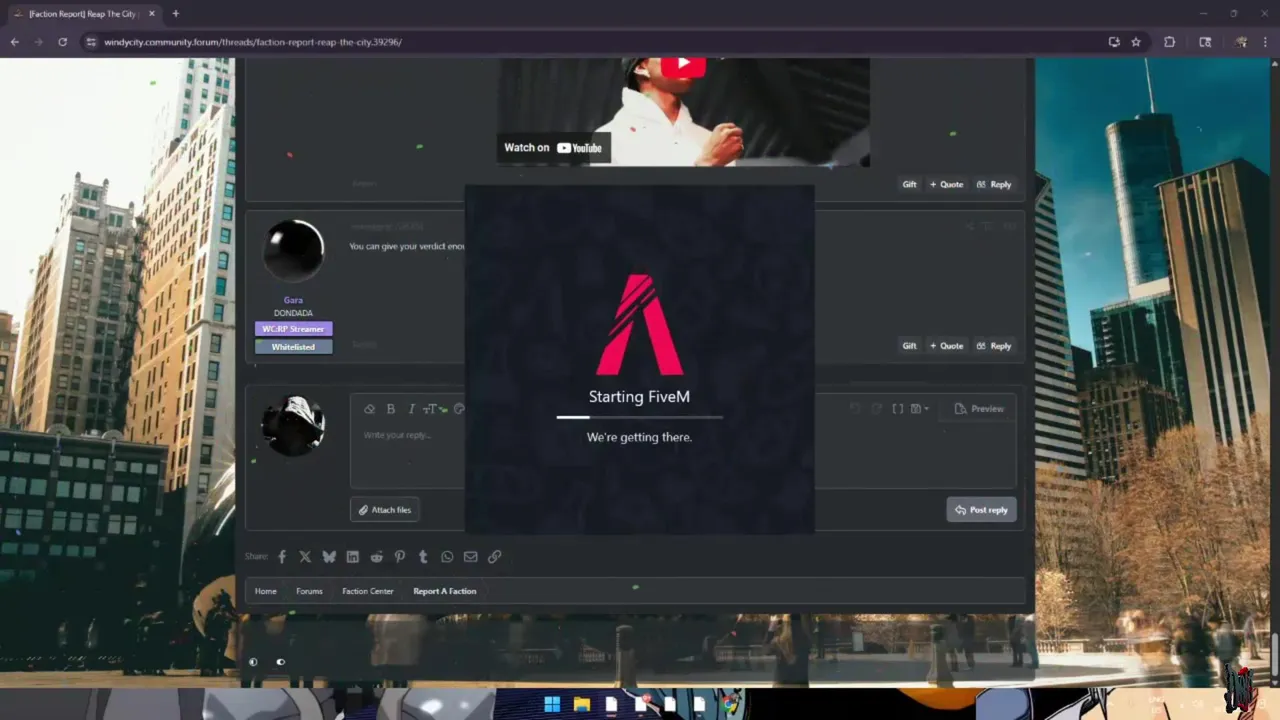This screenshot has height=720, width=1280.
Task: Toggle bold in the reply editor
Action: coord(391,409)
